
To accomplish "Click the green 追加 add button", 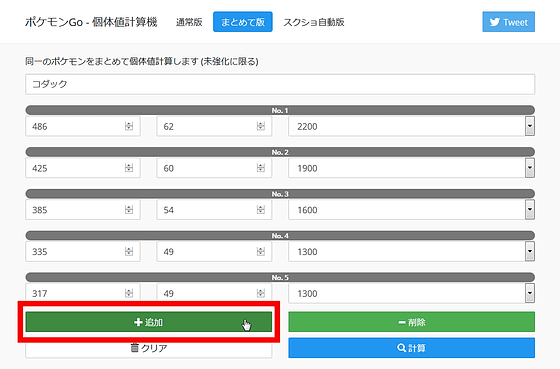I will click(149, 322).
